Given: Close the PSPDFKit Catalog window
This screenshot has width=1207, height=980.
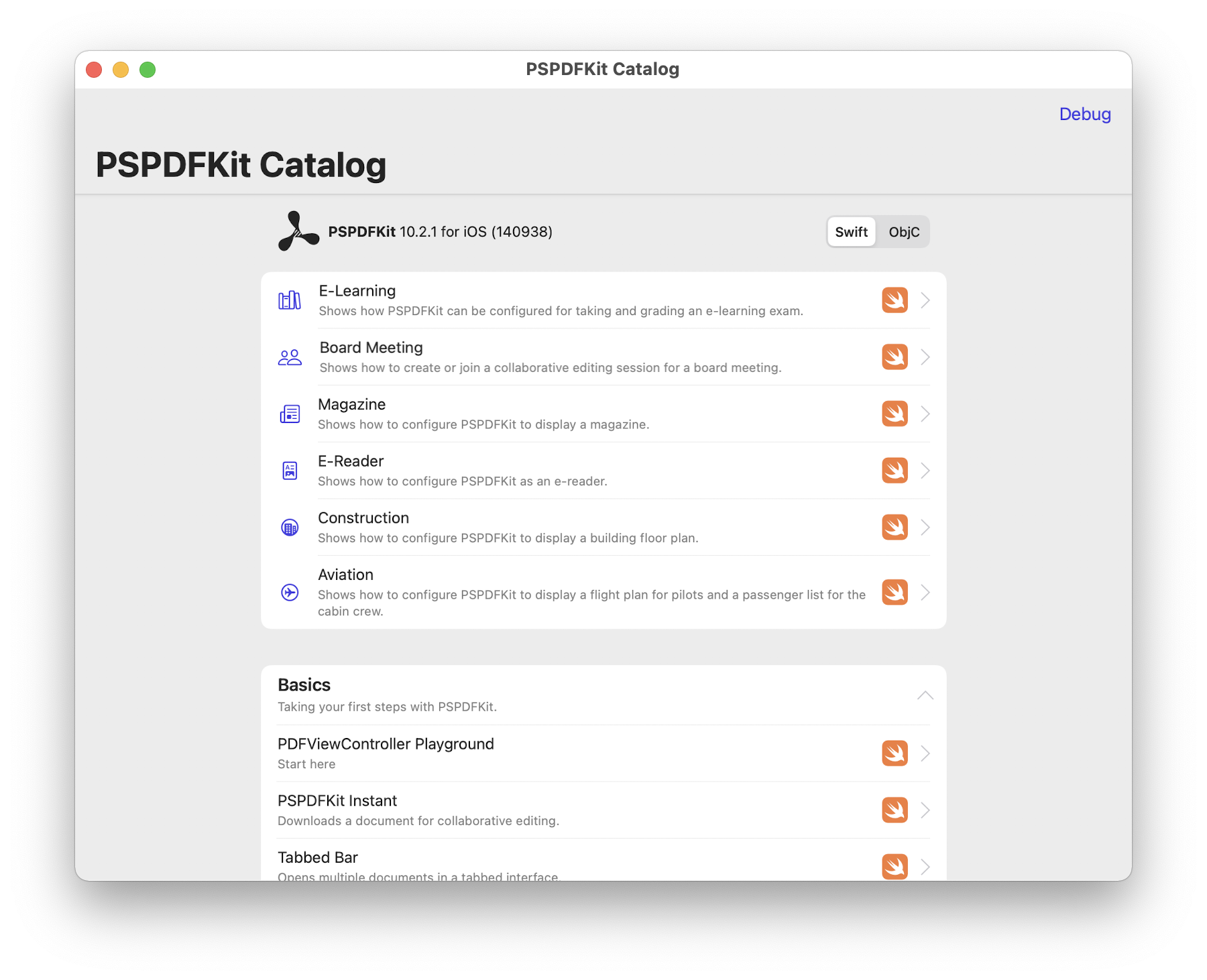Looking at the screenshot, I should click(94, 70).
